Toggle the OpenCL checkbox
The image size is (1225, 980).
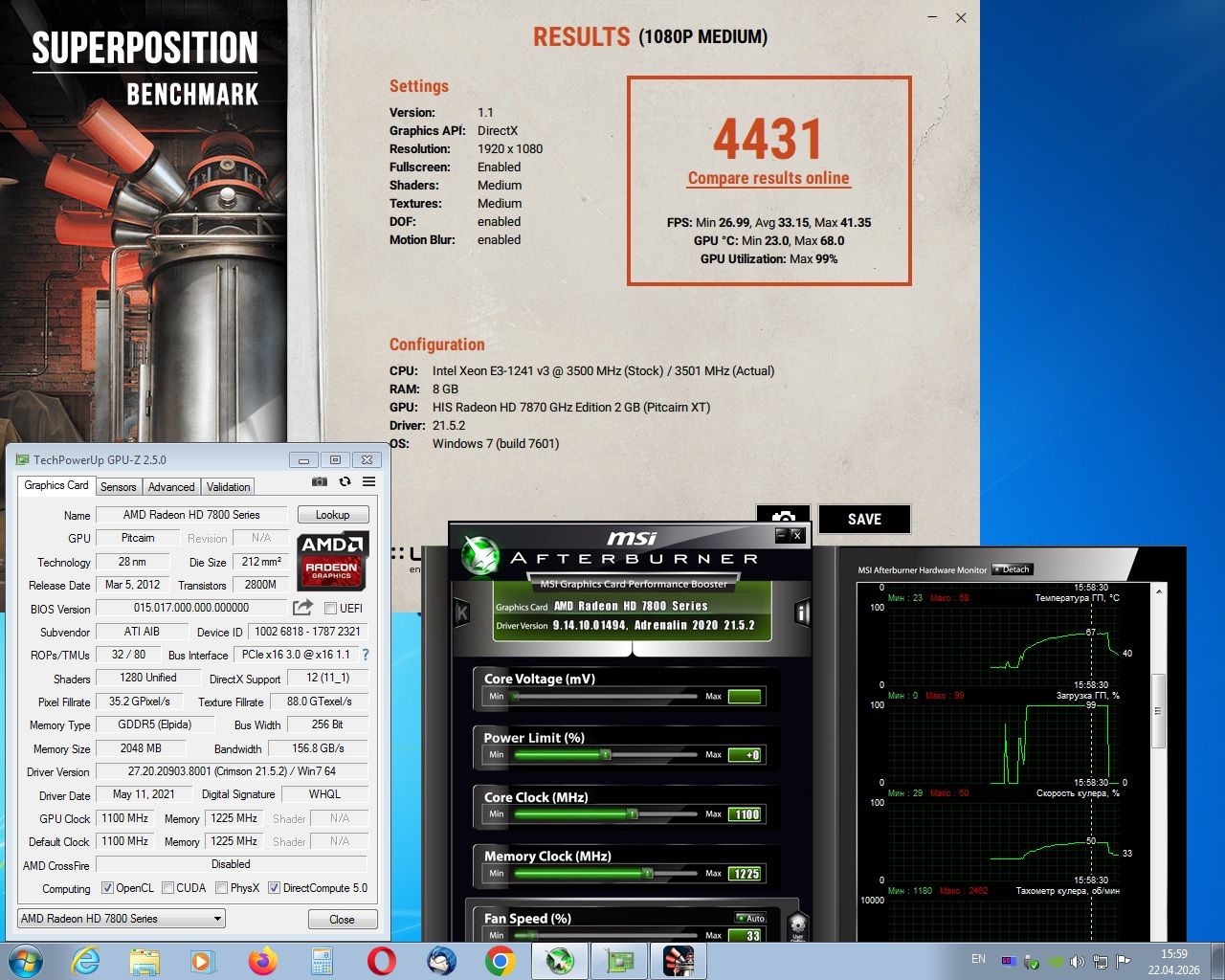[107, 888]
